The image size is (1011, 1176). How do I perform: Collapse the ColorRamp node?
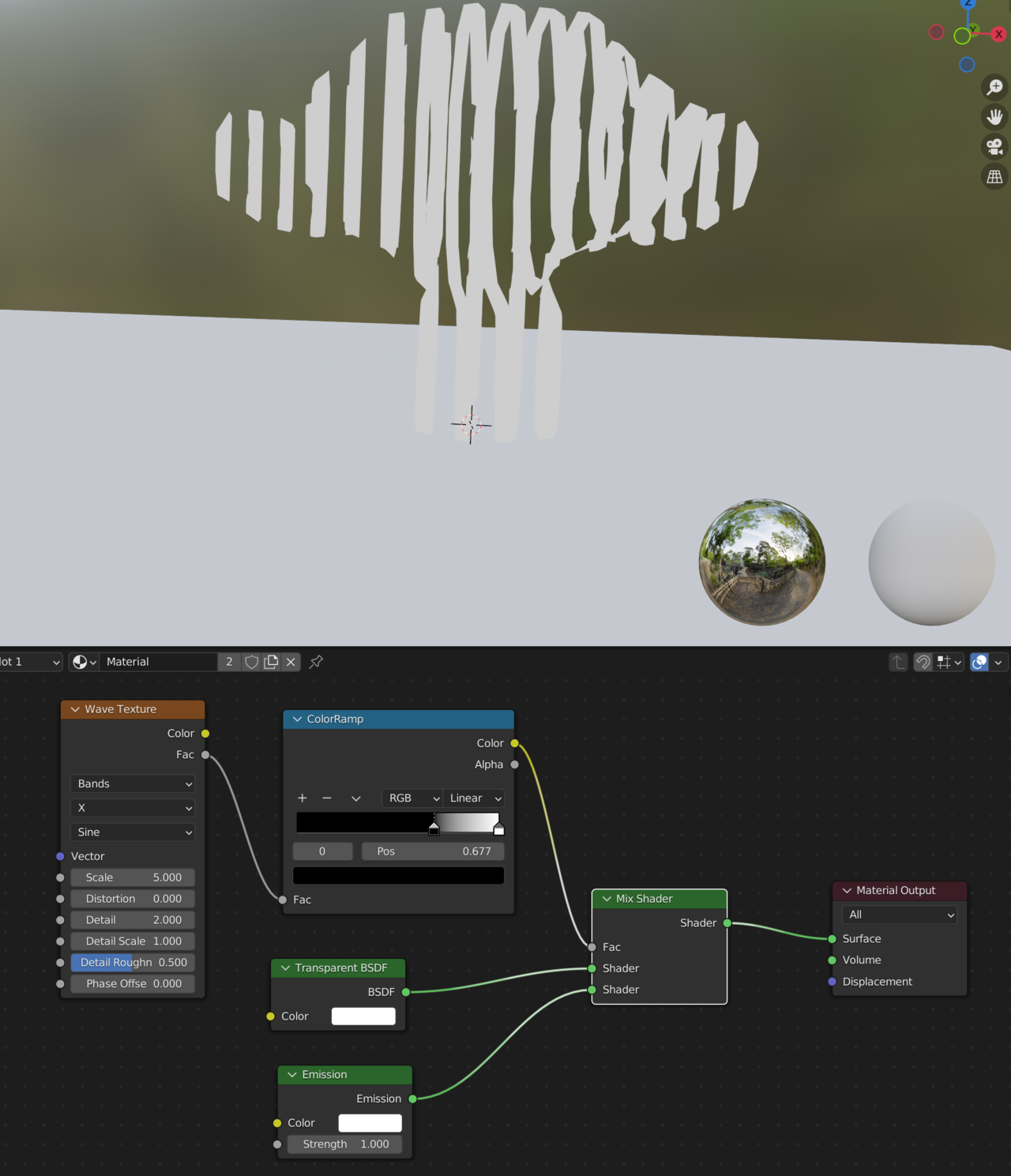pos(297,720)
